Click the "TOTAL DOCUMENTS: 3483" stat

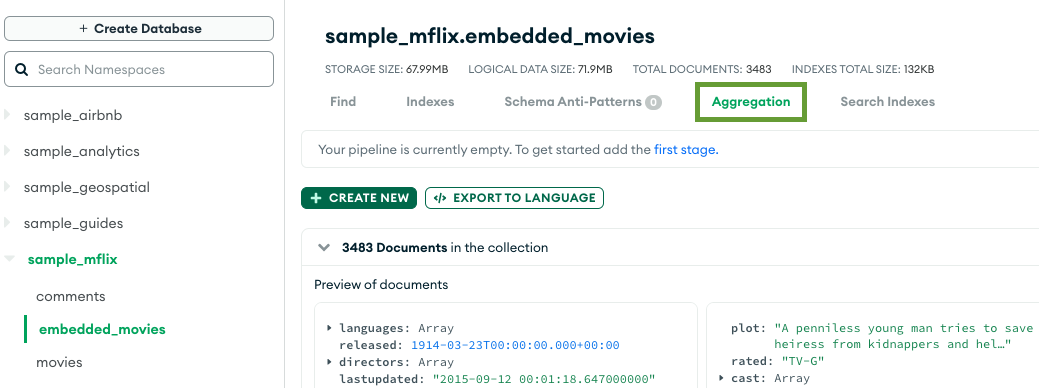click(x=702, y=69)
